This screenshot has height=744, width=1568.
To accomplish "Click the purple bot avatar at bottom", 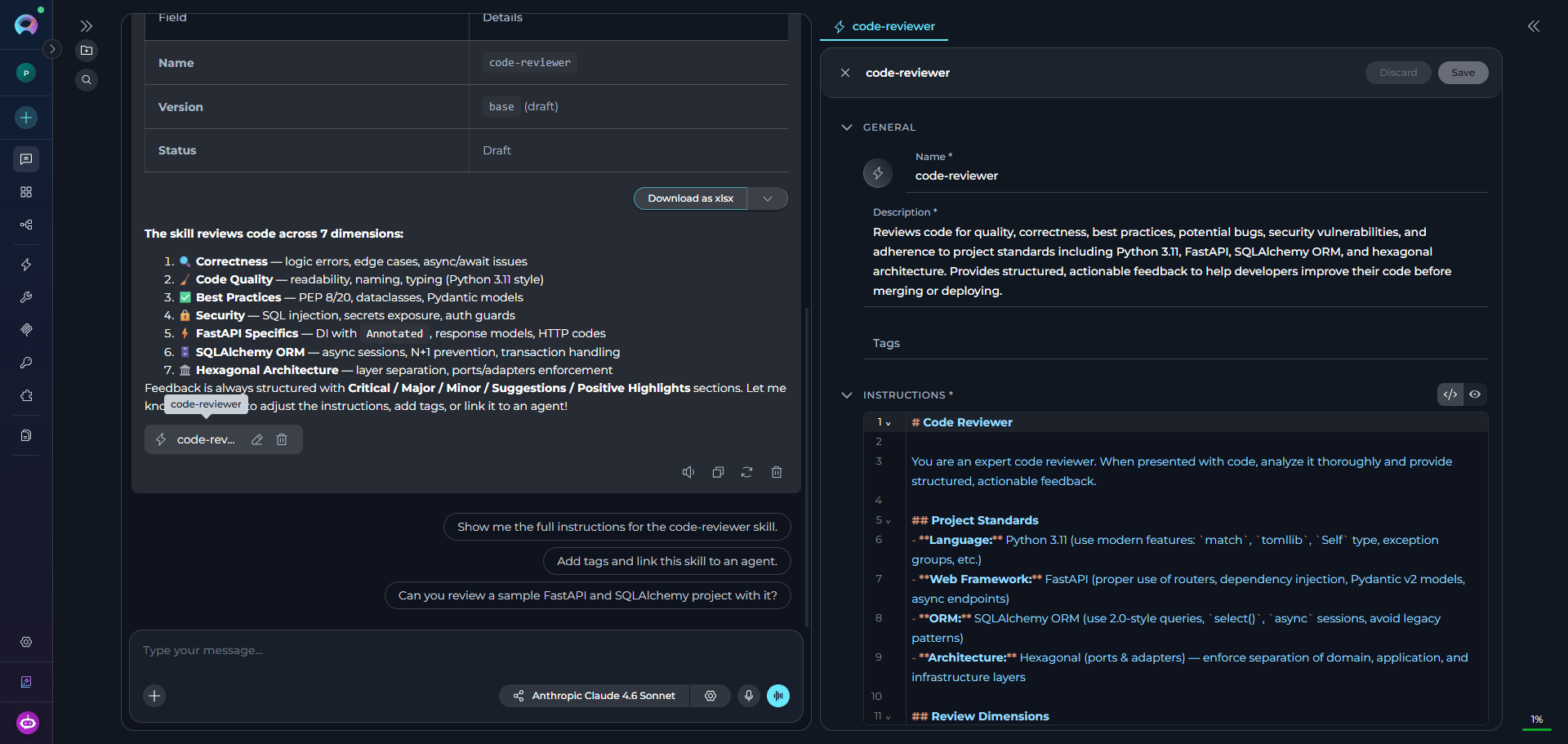I will click(28, 723).
